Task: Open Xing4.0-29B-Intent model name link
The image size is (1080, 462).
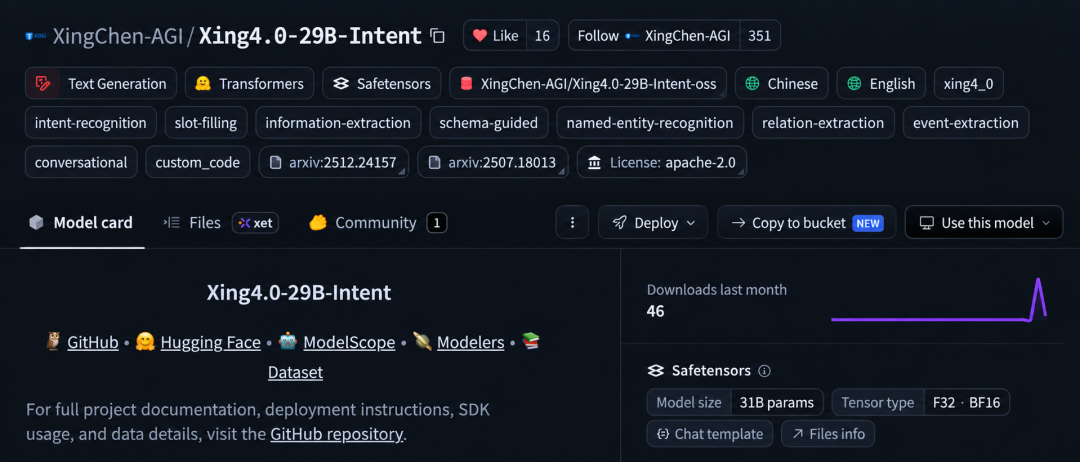Action: [310, 36]
